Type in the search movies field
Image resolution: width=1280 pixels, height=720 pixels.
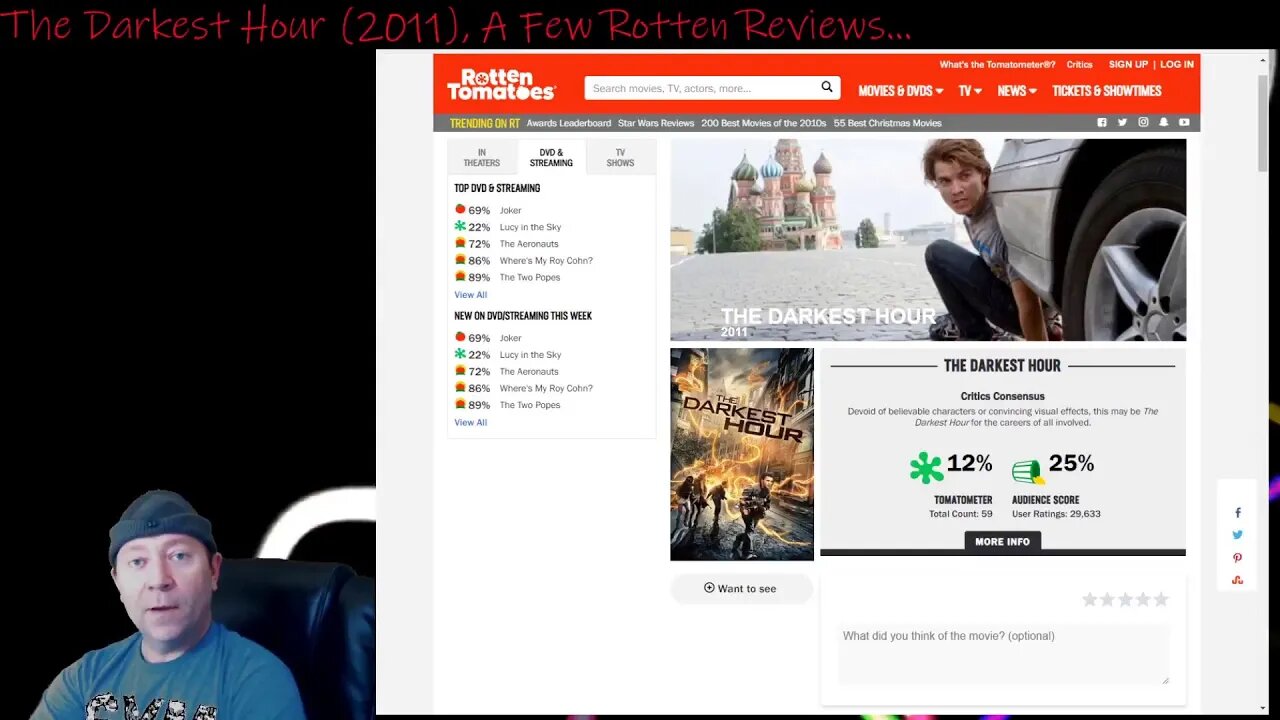(700, 88)
